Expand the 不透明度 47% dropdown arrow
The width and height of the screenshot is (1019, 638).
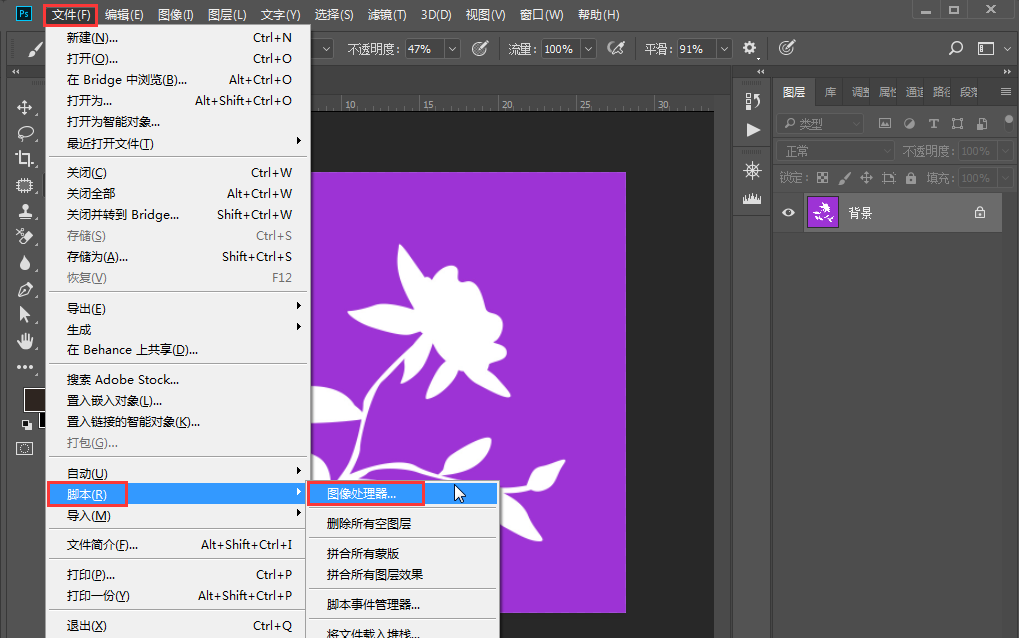pos(452,49)
